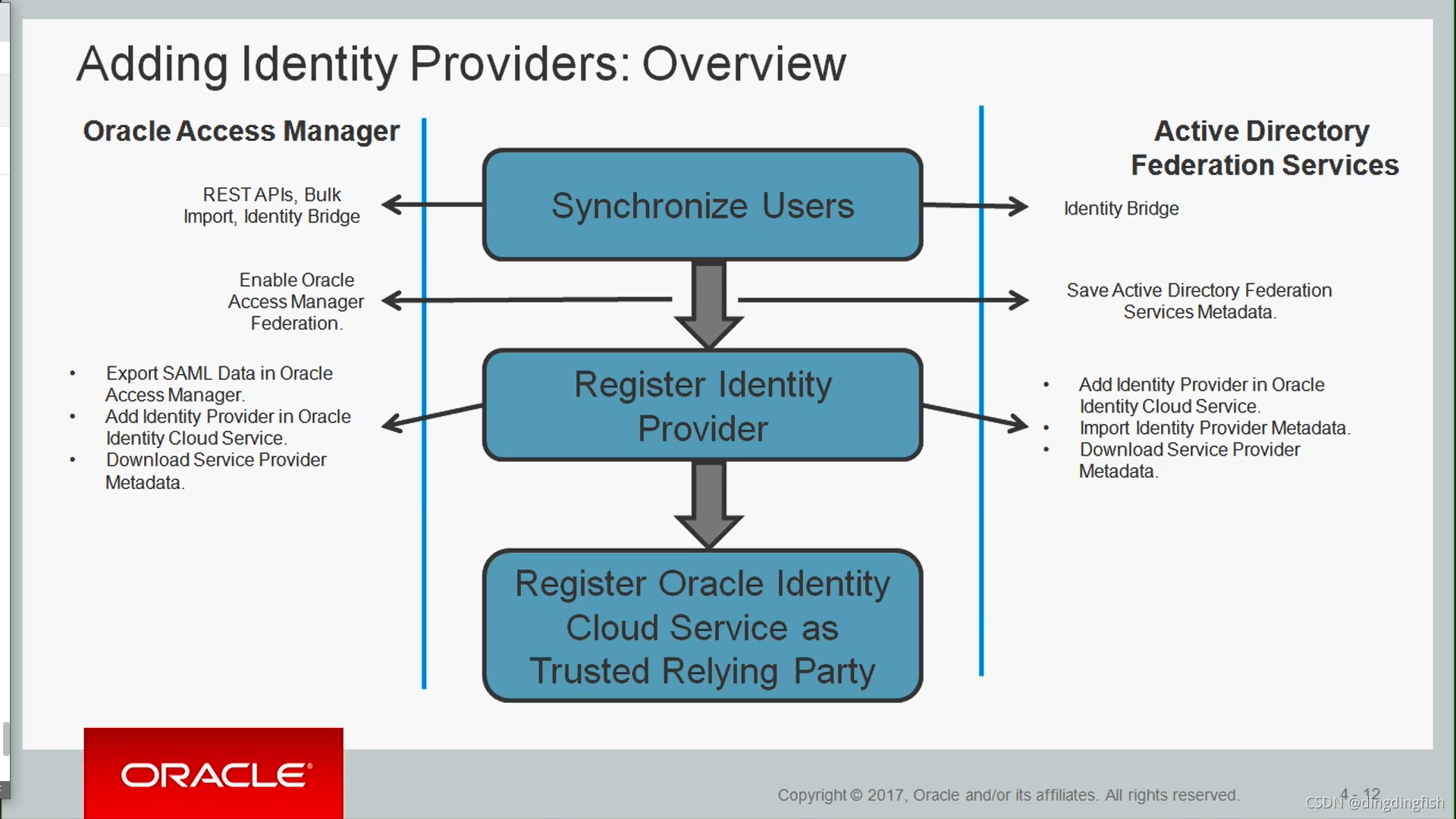This screenshot has width=1456, height=819.
Task: Click the Oracle Access Manager heading
Action: click(x=241, y=131)
